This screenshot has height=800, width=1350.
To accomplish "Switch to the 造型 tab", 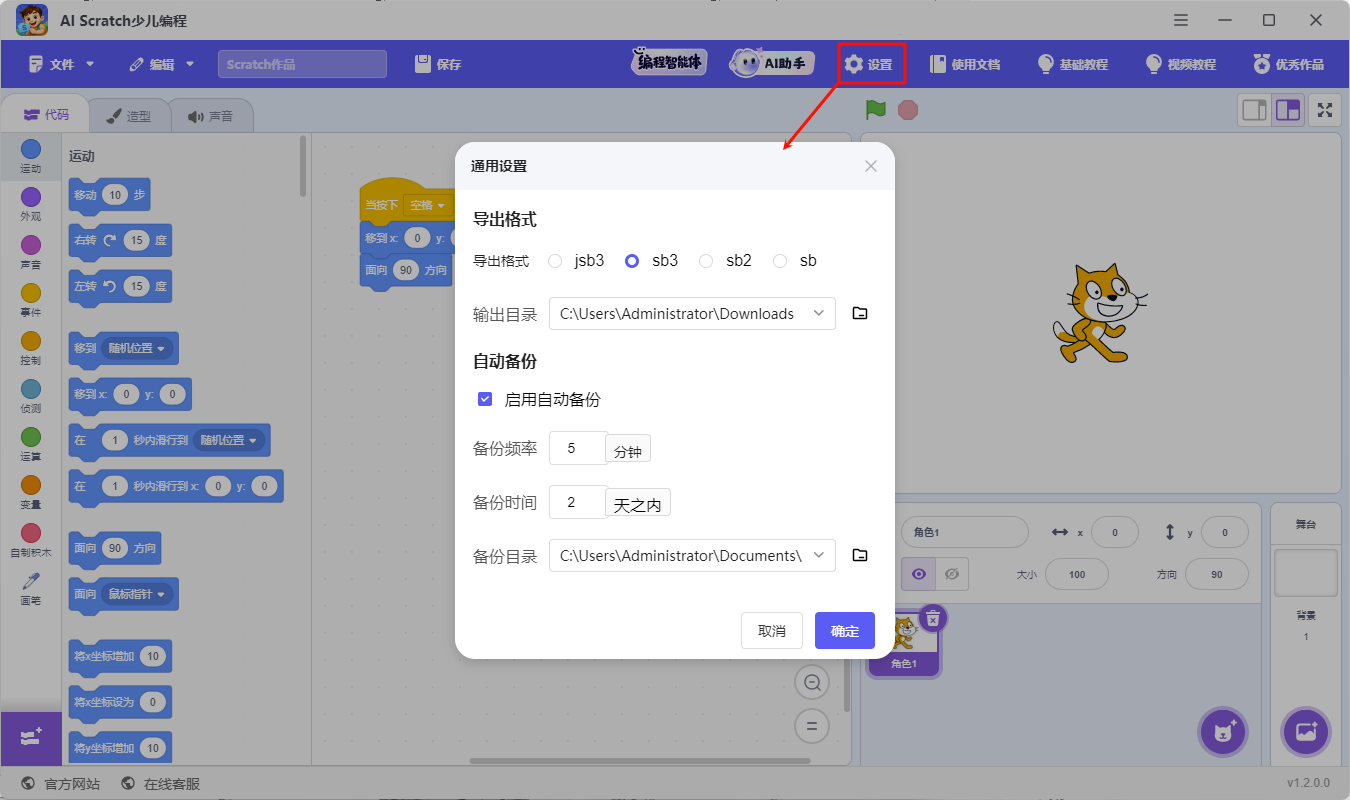I will 128,116.
